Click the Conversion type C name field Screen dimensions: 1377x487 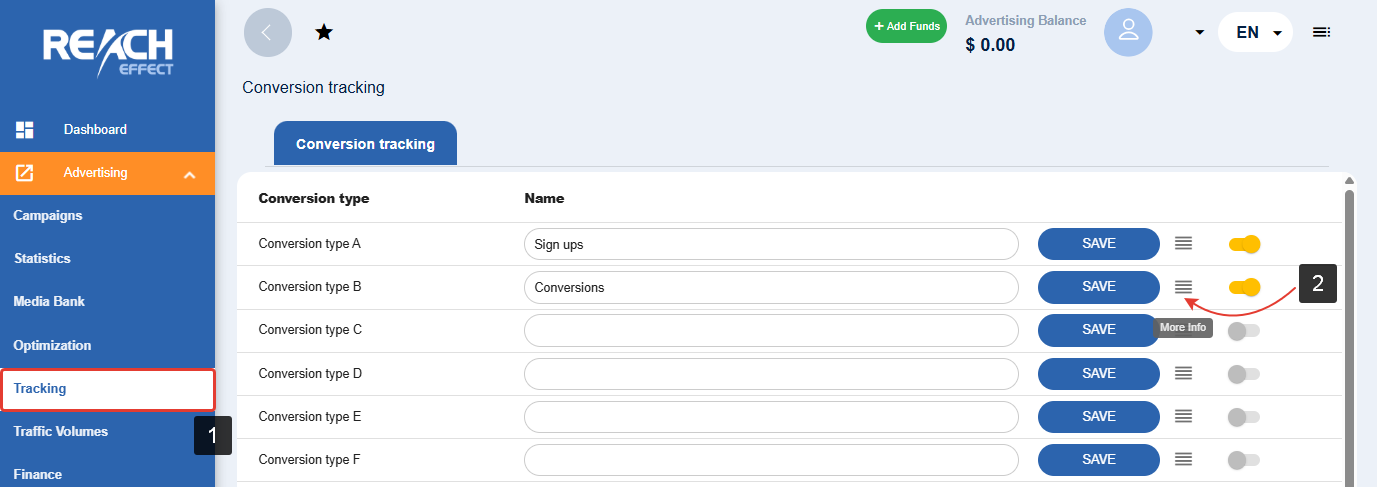771,330
